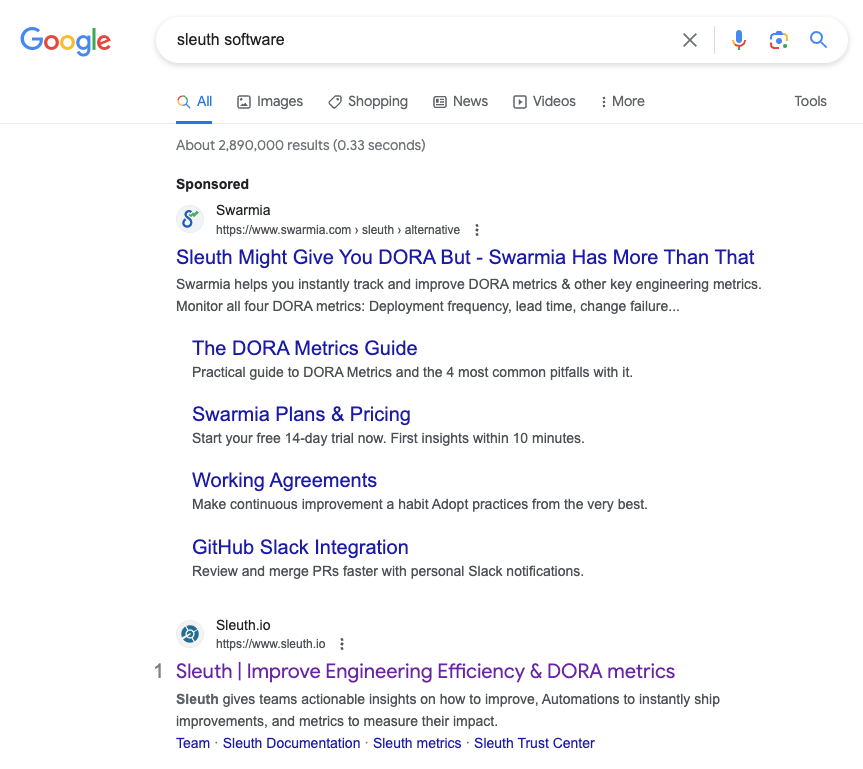Click the Google logo
Image resolution: width=863 pixels, height=769 pixels.
[x=65, y=40]
